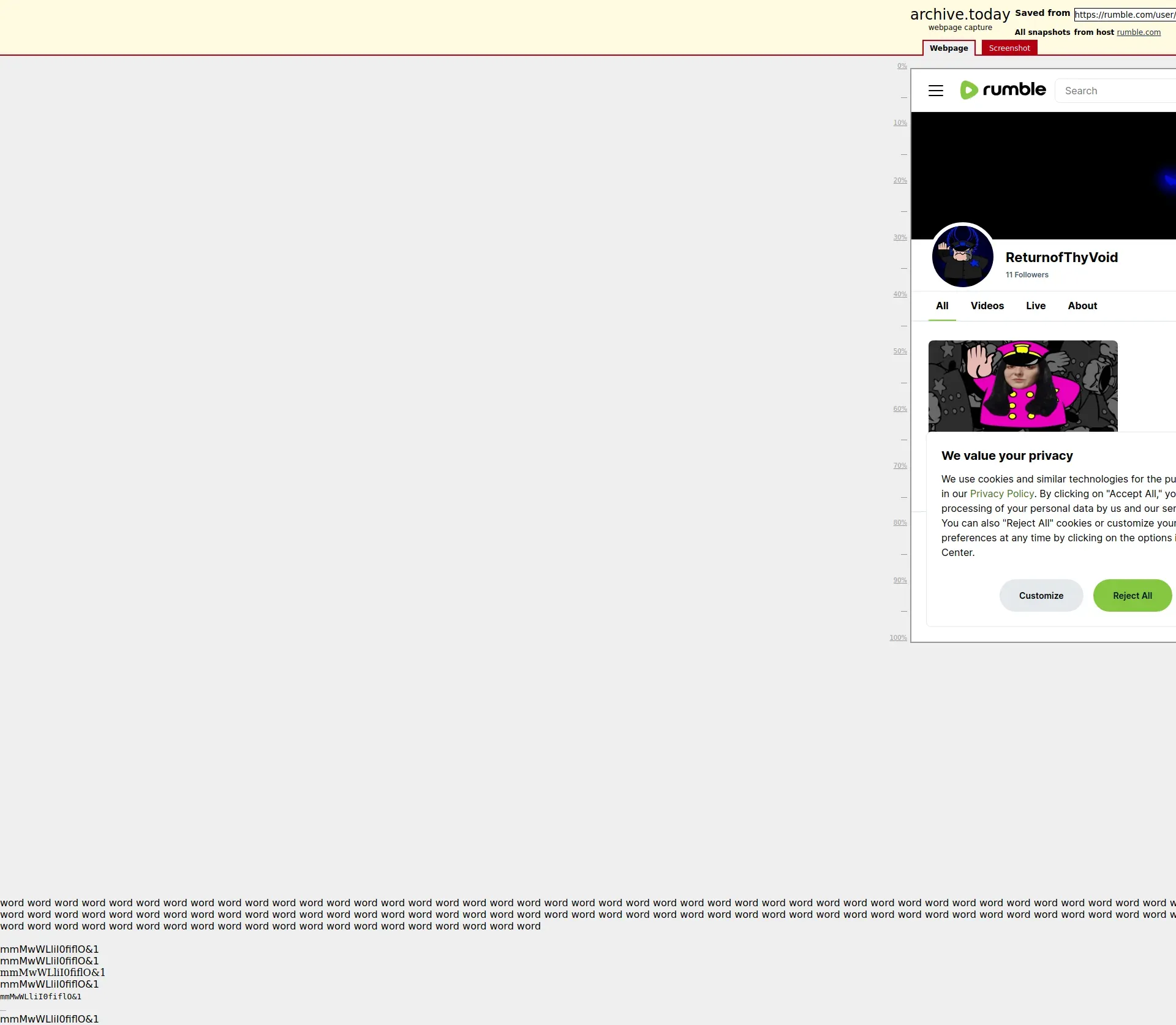The image size is (1176, 1025).
Task: Click the Customize cookies button
Action: (x=1041, y=596)
